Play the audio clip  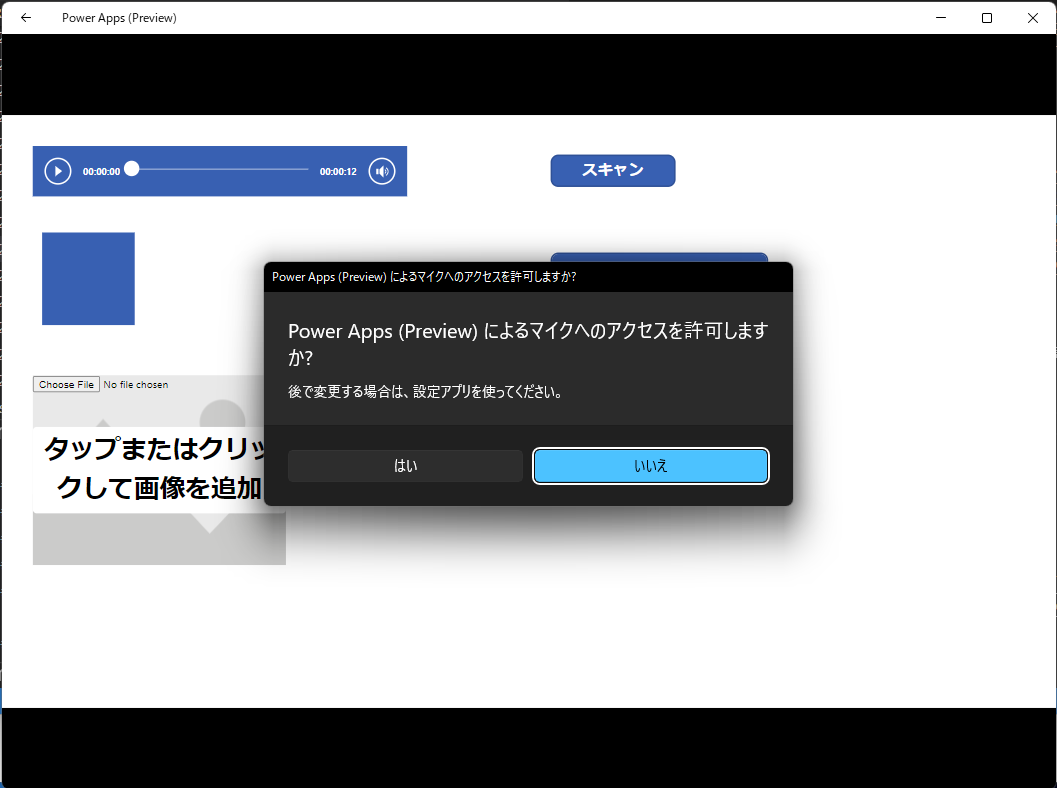tap(58, 171)
